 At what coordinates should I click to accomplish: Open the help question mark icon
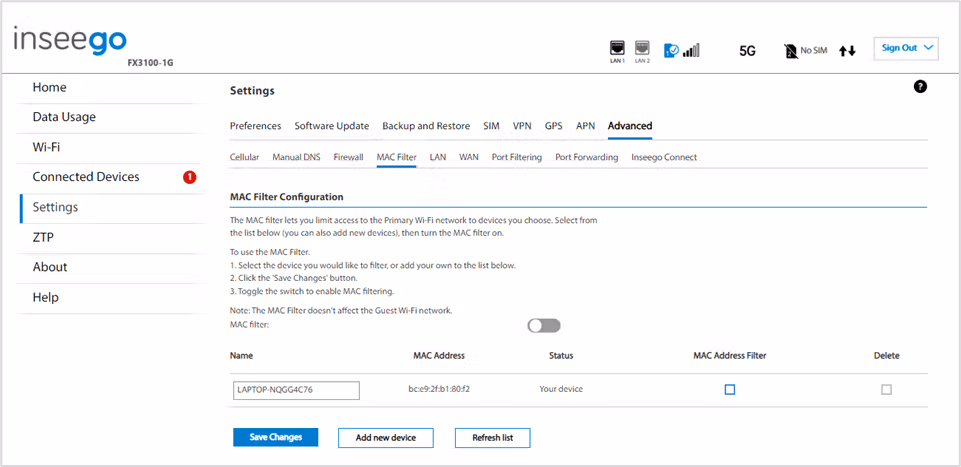point(920,86)
